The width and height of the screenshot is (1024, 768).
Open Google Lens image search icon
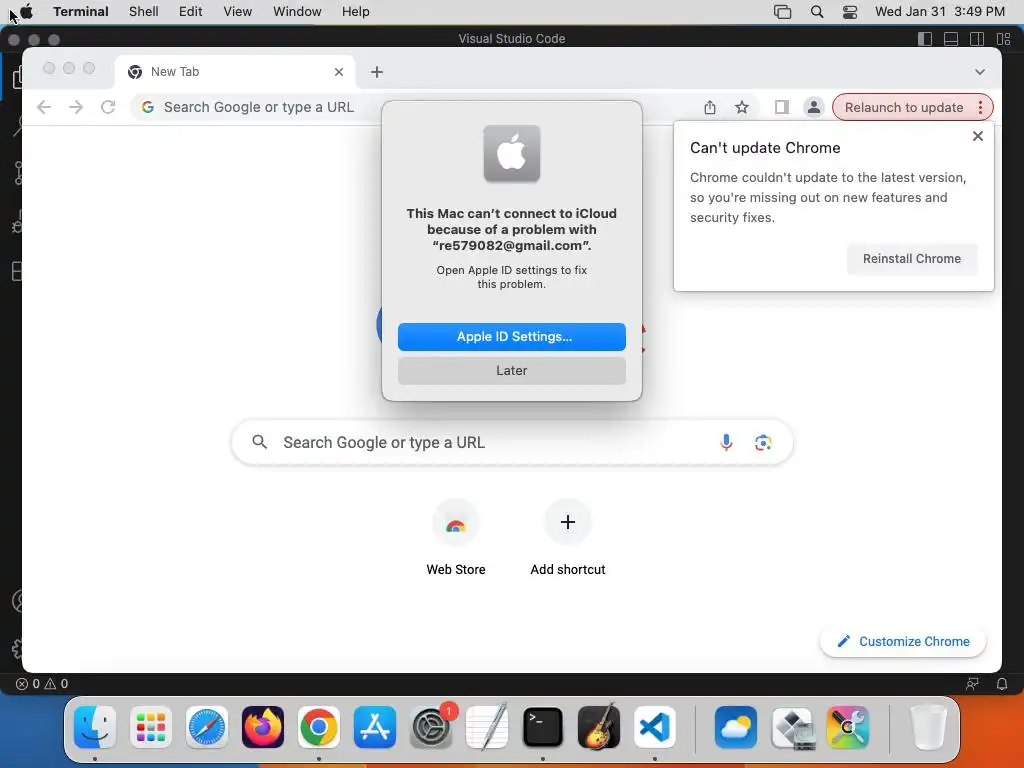click(x=763, y=442)
